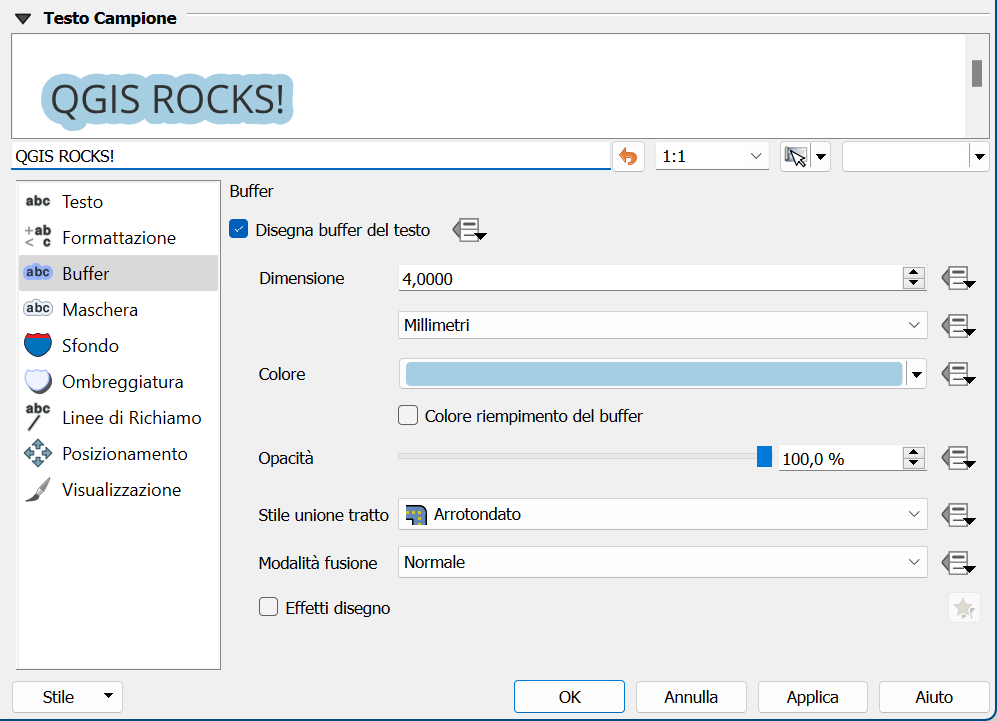
Task: Open the Formattazione tab
Action: 118,238
